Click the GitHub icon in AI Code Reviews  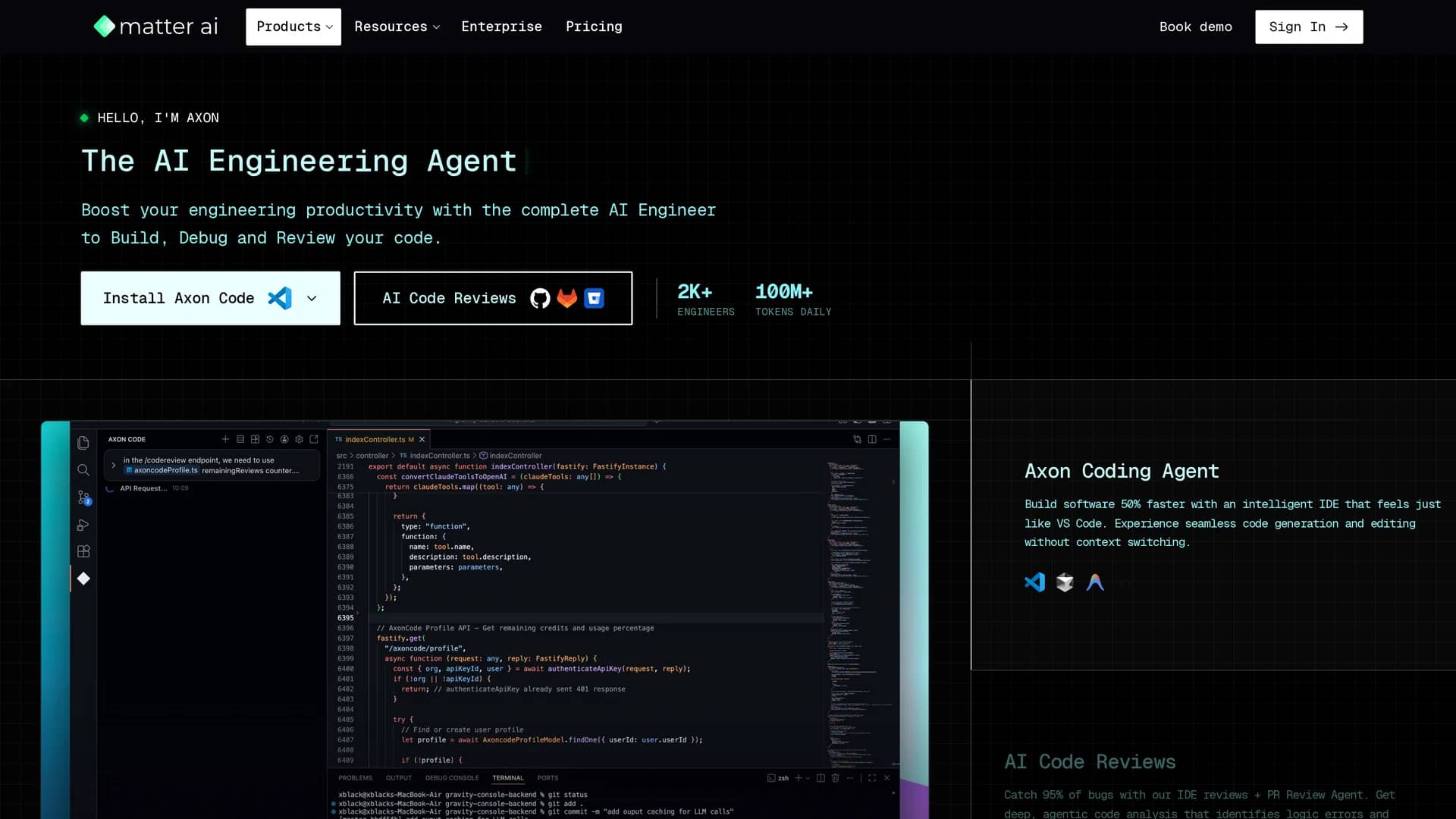pyautogui.click(x=540, y=298)
